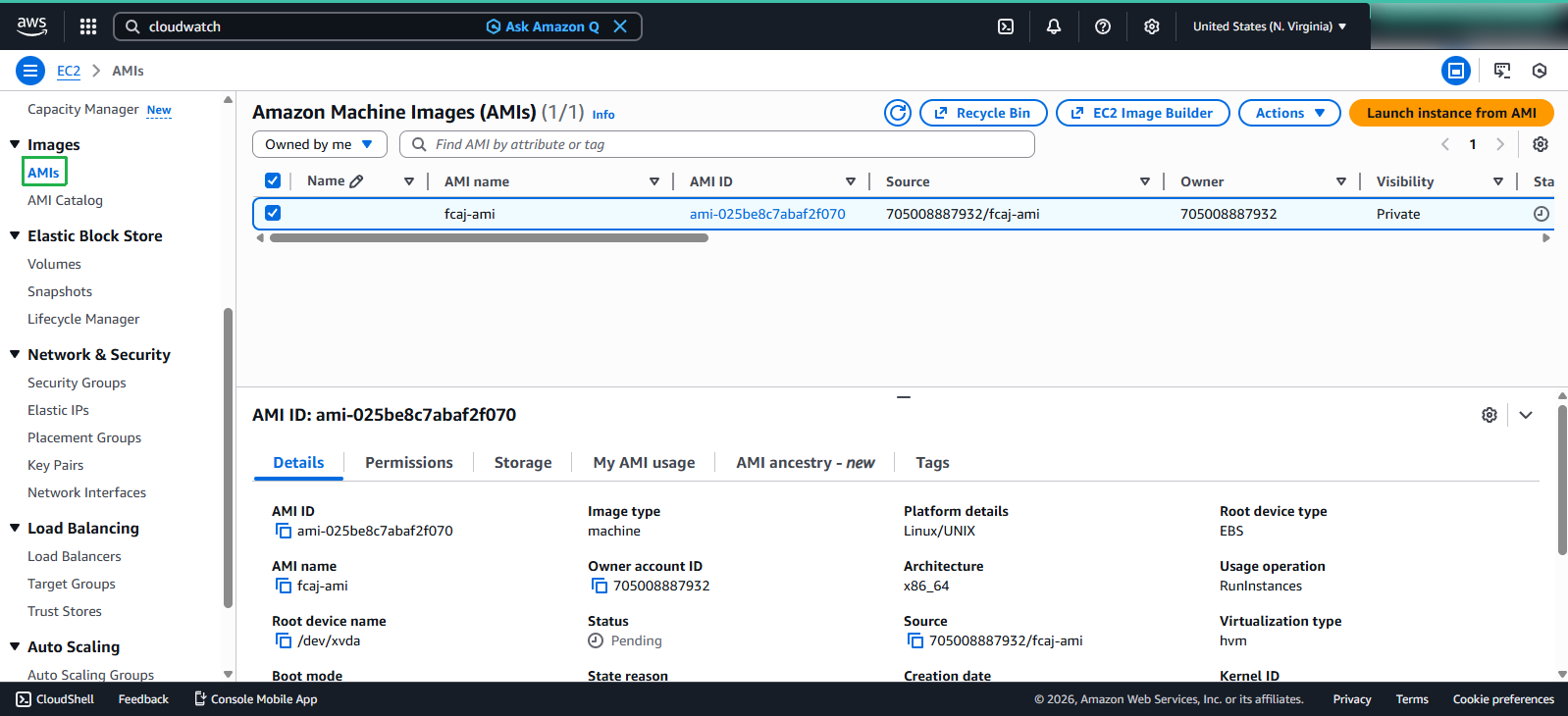Copy the Source value in details

(915, 640)
